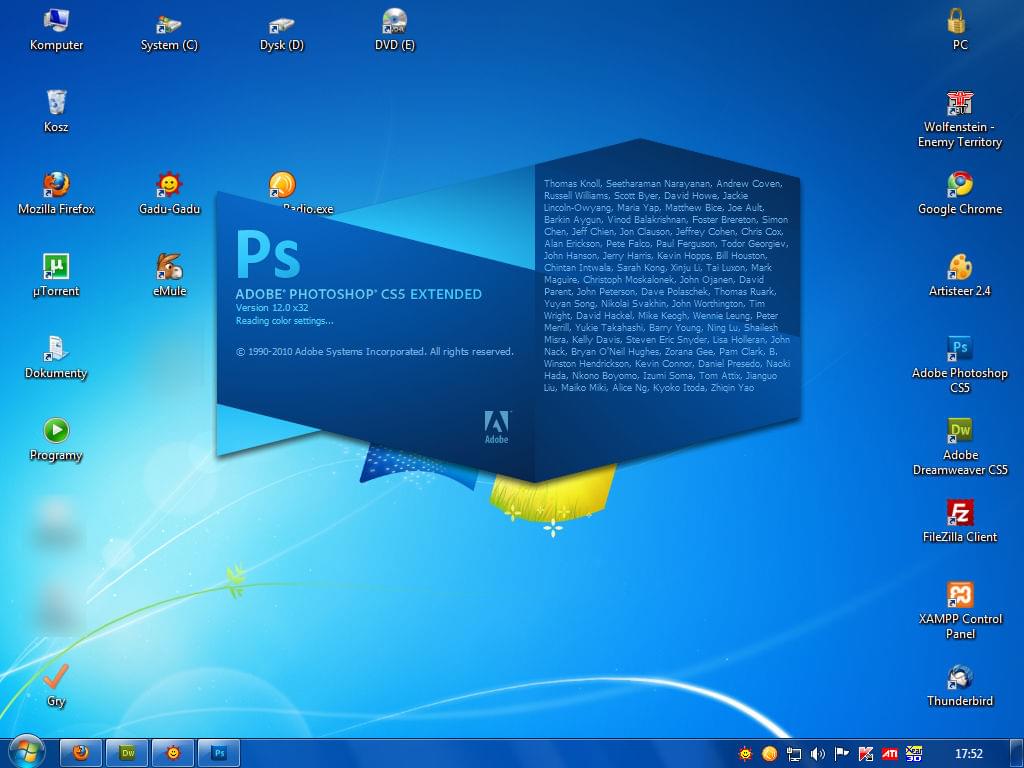Image resolution: width=1024 pixels, height=768 pixels.
Task: Open the Gadu-Gadu sun icon in system tray
Action: (745, 754)
